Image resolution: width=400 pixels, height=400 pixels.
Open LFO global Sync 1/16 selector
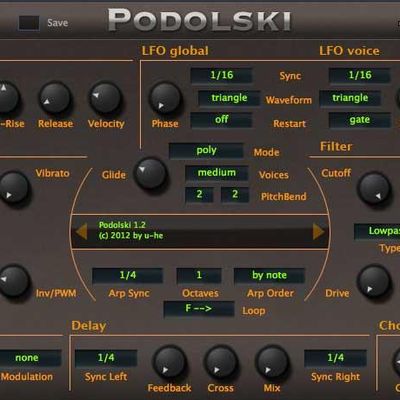coord(221,75)
